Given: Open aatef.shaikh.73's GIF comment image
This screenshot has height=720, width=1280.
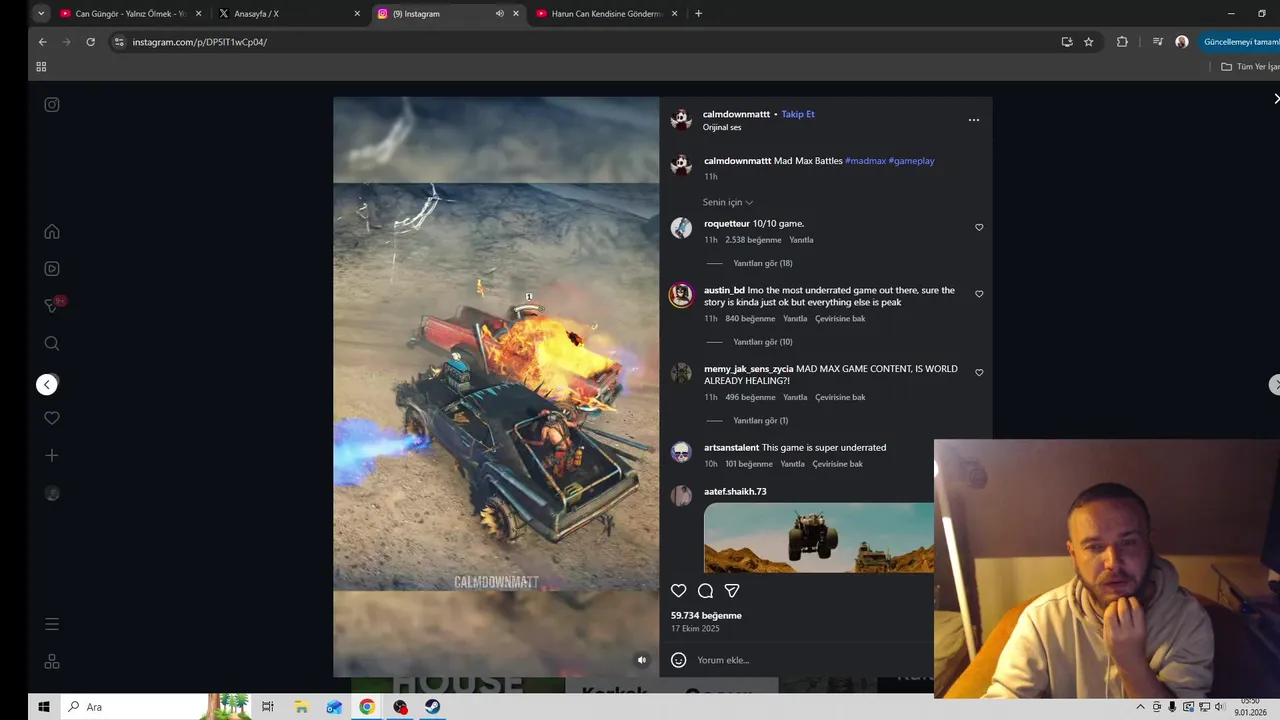Looking at the screenshot, I should tap(819, 538).
